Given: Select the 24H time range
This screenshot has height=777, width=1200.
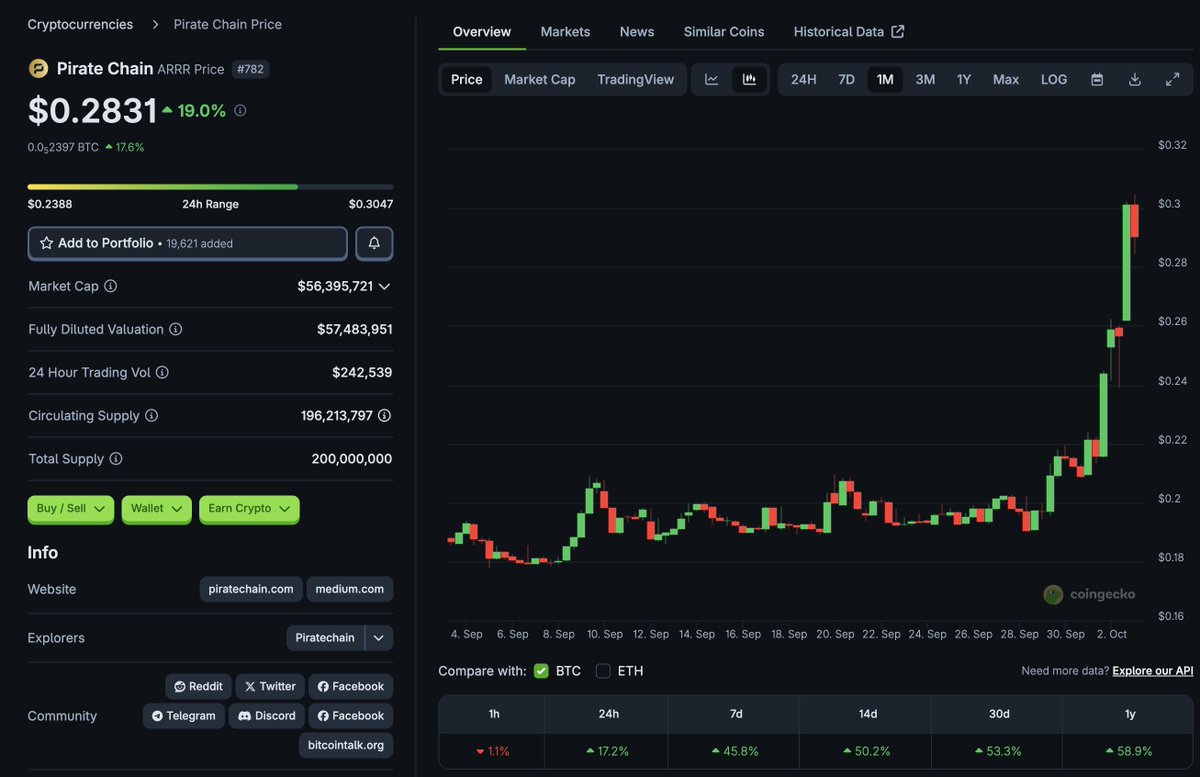Looking at the screenshot, I should 804,80.
